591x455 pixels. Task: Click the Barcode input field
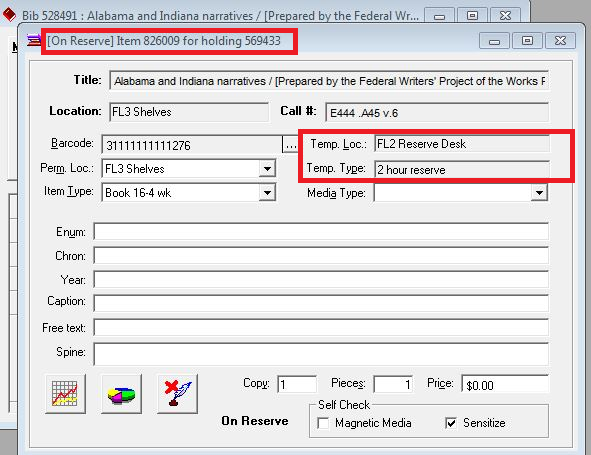tap(192, 145)
